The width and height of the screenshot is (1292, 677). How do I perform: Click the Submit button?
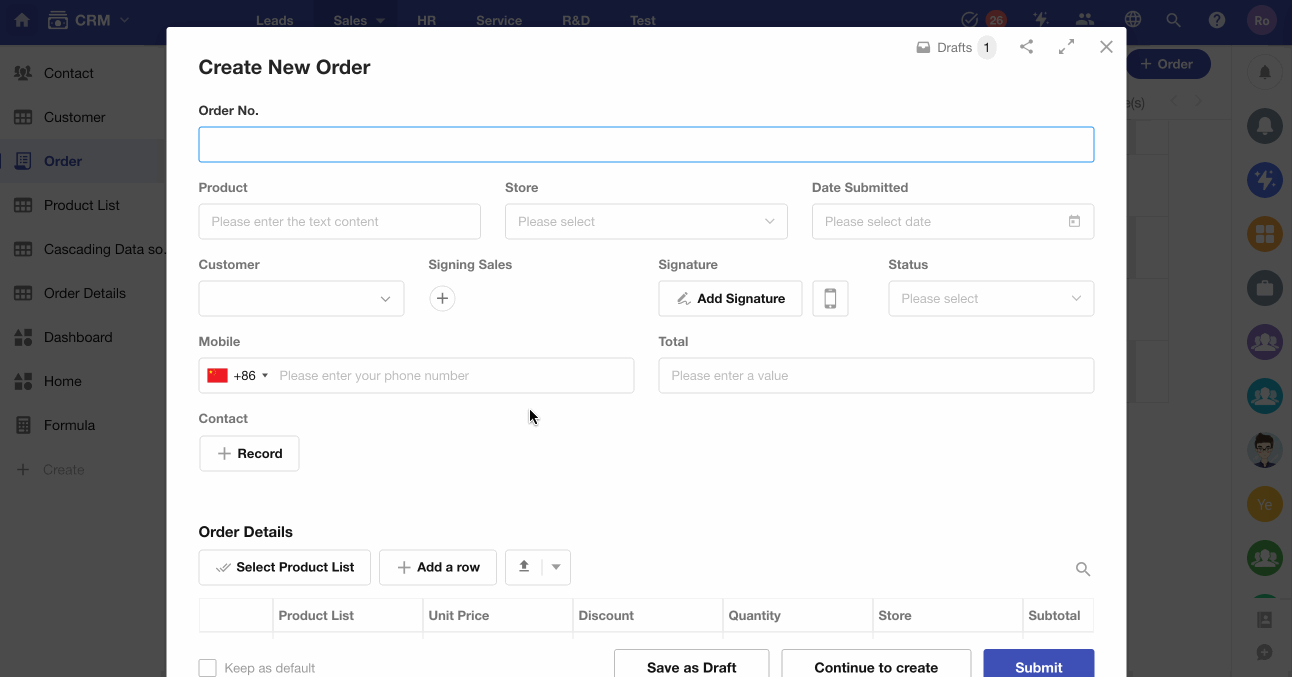pyautogui.click(x=1038, y=666)
